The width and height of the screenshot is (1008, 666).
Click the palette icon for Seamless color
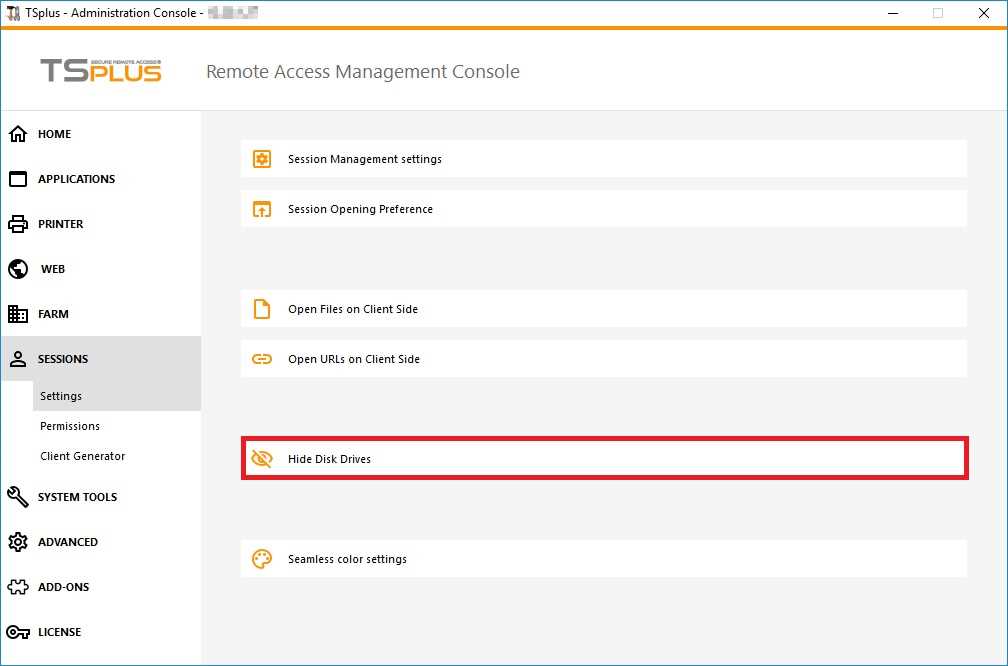point(262,559)
